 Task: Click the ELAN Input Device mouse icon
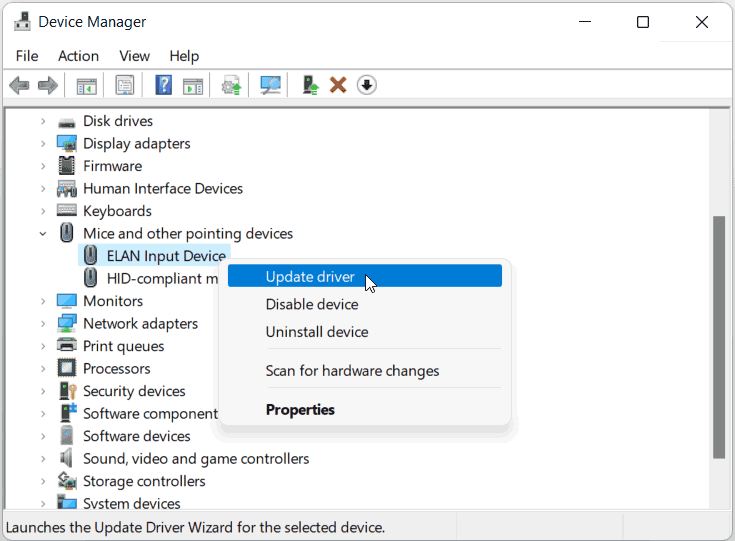pyautogui.click(x=90, y=256)
